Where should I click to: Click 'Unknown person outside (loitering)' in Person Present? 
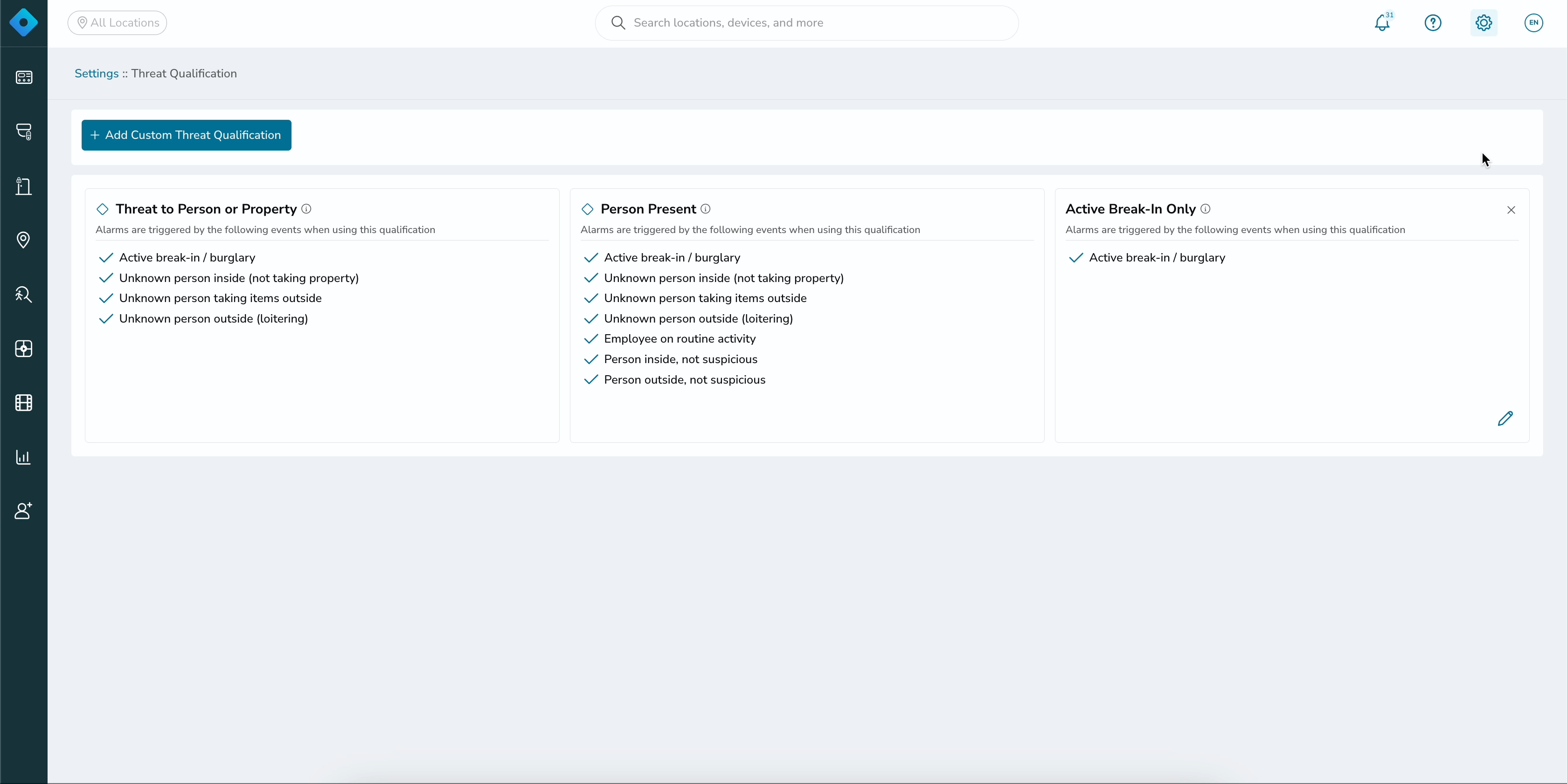pyautogui.click(x=698, y=319)
